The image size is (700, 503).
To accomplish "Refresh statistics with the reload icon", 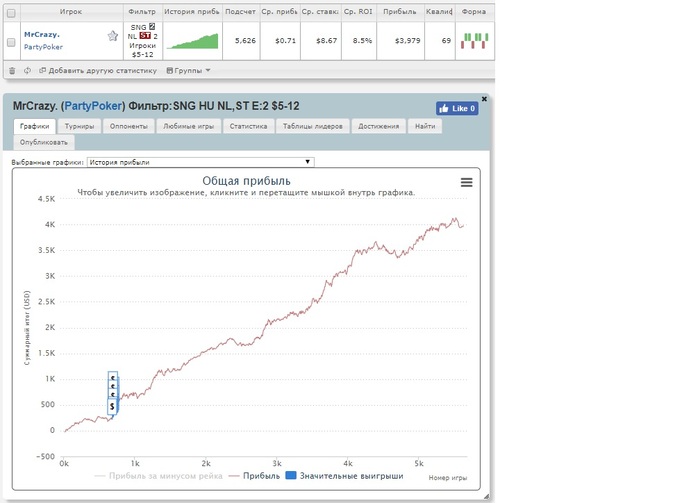I will [x=27, y=71].
